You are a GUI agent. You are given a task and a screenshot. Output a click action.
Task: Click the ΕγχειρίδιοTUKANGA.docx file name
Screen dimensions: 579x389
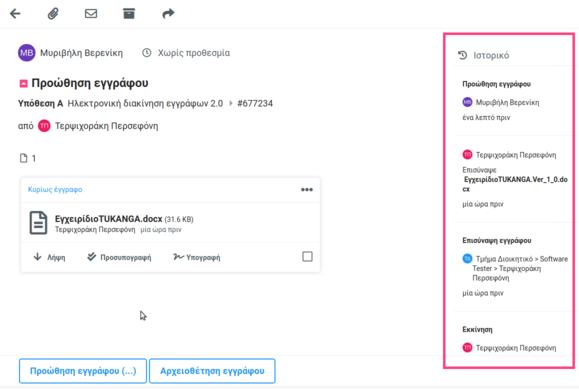coord(109,219)
